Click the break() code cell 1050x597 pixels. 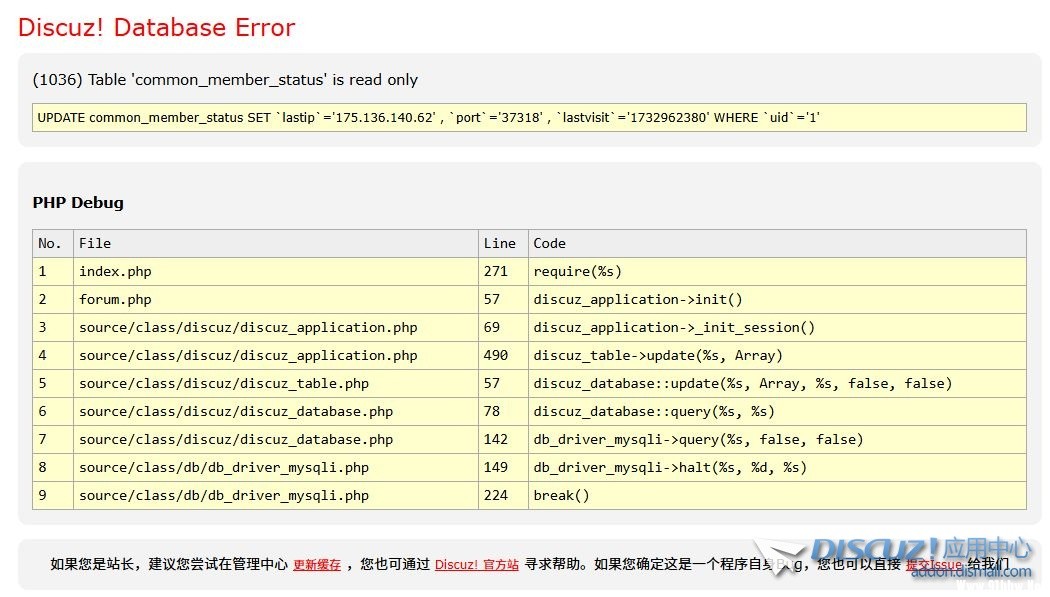[x=561, y=495]
